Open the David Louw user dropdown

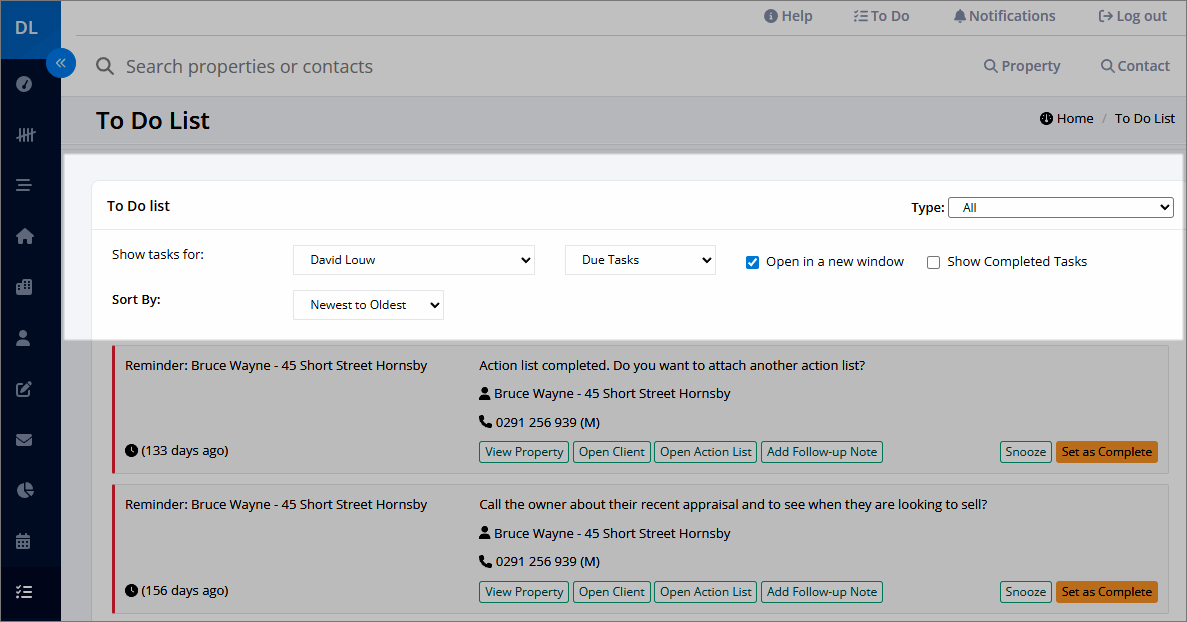[414, 260]
